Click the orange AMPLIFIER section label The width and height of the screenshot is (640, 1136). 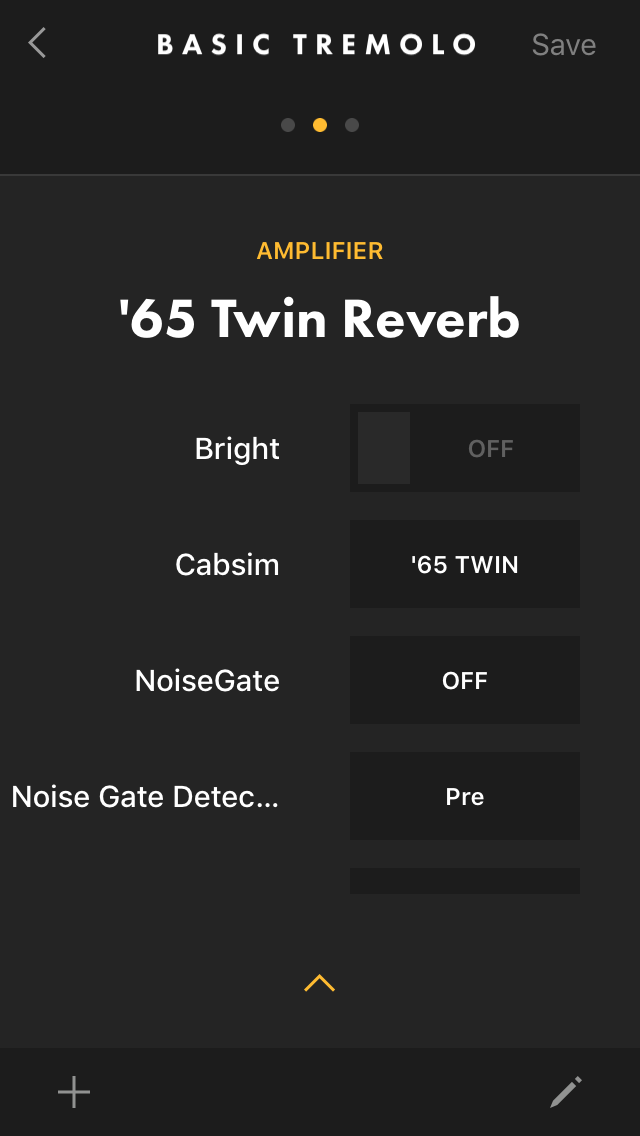tap(320, 251)
